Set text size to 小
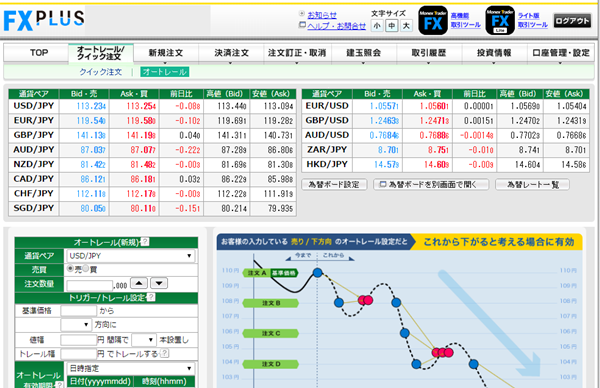Image resolution: width=600 pixels, height=388 pixels. click(377, 26)
